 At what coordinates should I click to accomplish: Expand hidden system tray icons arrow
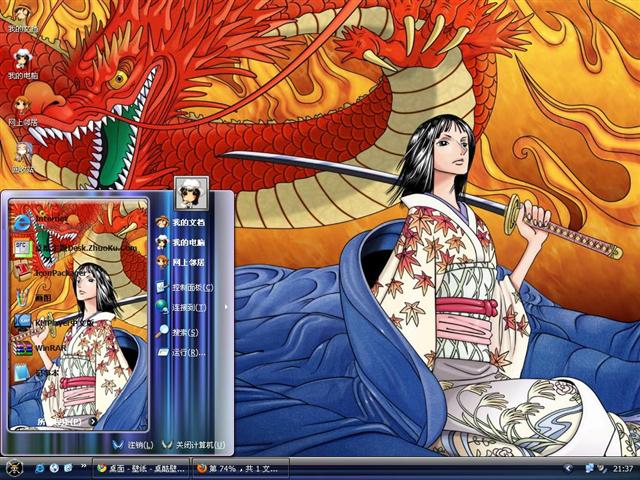pyautogui.click(x=568, y=468)
